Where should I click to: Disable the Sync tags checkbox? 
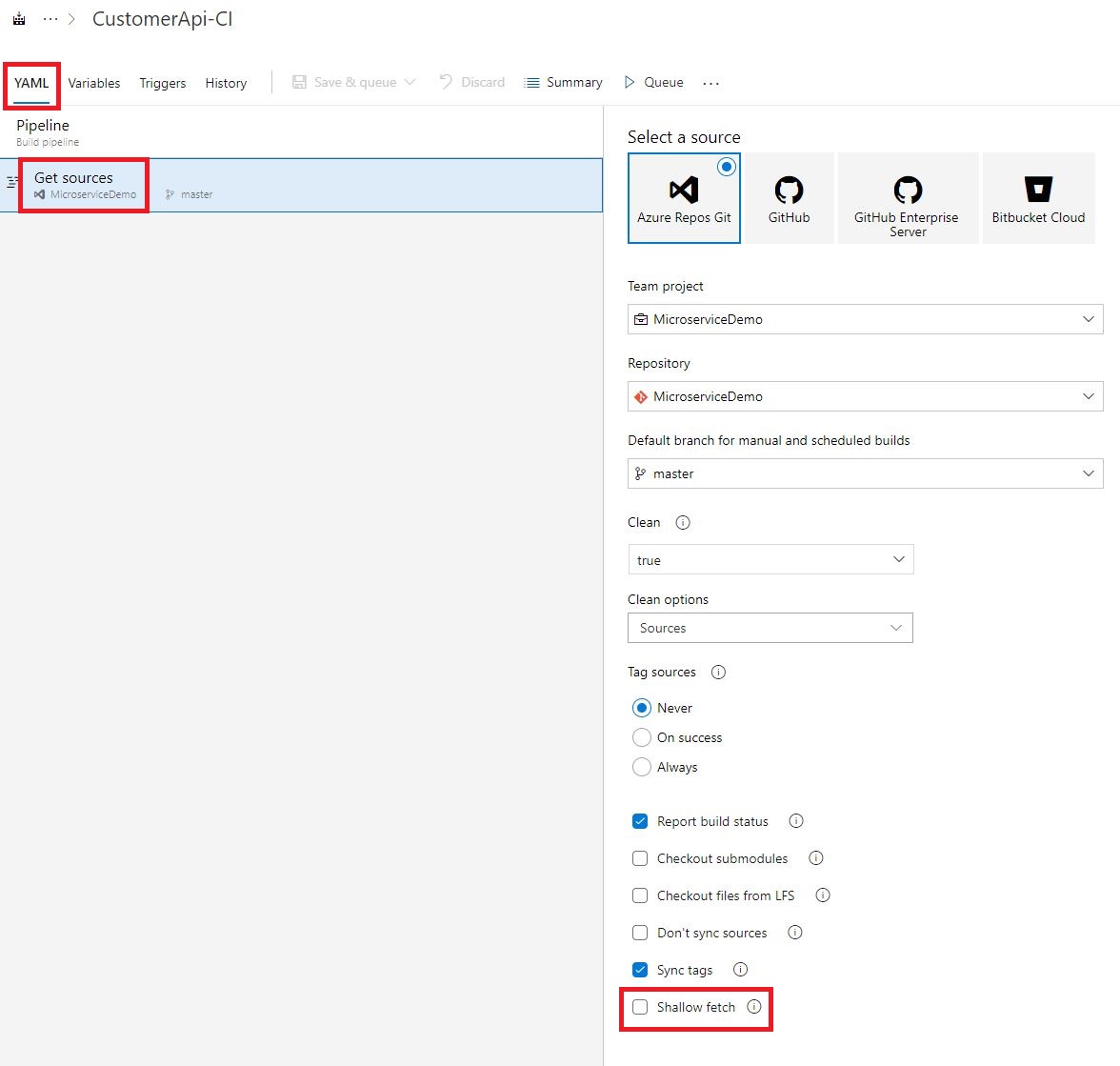[639, 969]
